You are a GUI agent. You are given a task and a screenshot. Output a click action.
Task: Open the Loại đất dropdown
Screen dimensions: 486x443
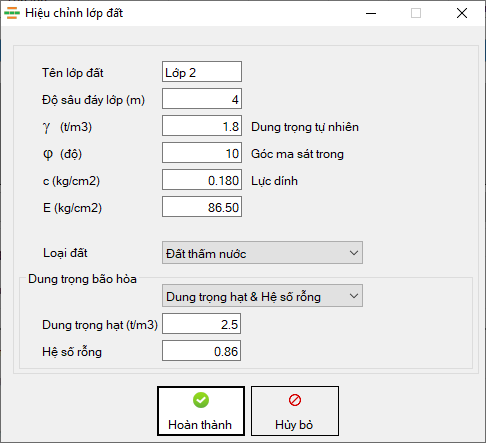262,253
